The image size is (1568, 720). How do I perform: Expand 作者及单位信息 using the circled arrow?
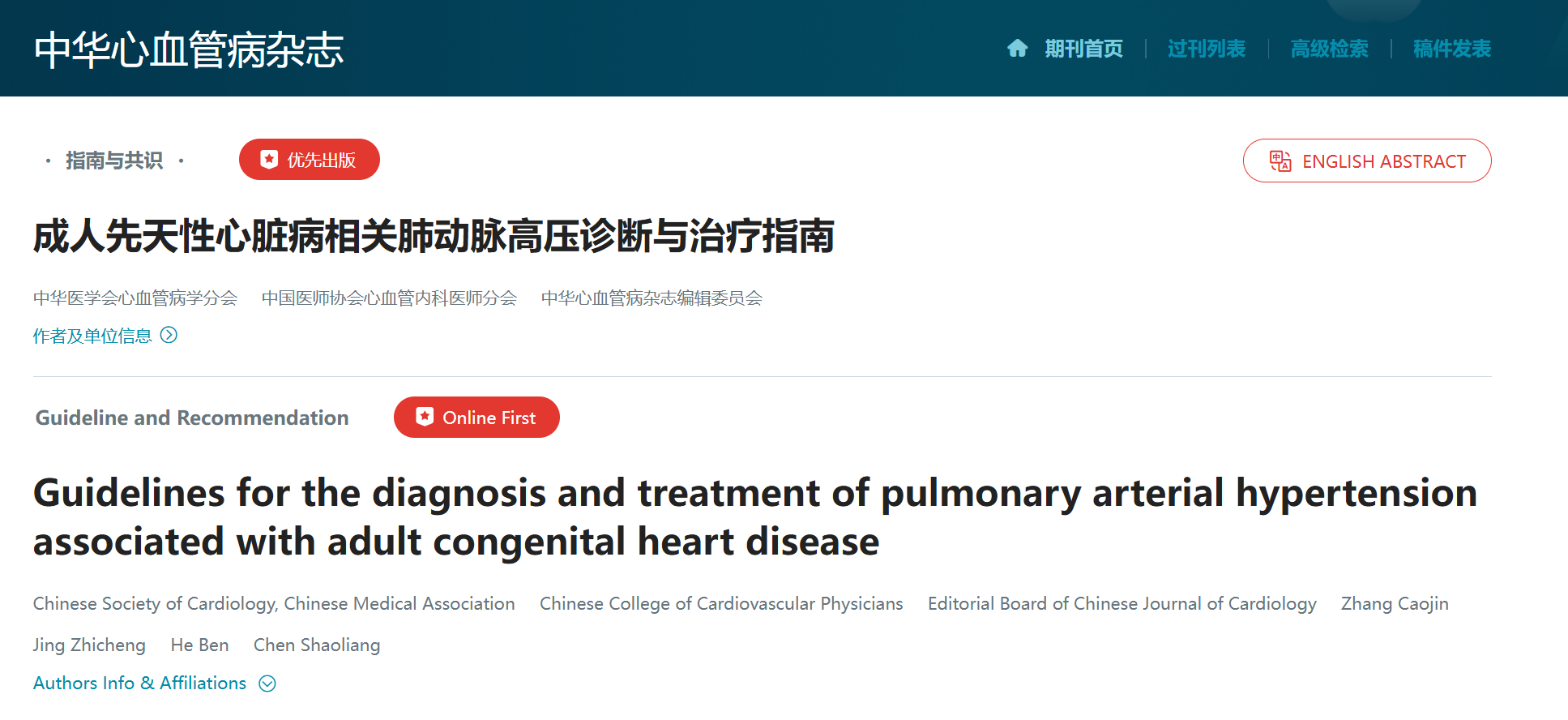pyautogui.click(x=169, y=335)
